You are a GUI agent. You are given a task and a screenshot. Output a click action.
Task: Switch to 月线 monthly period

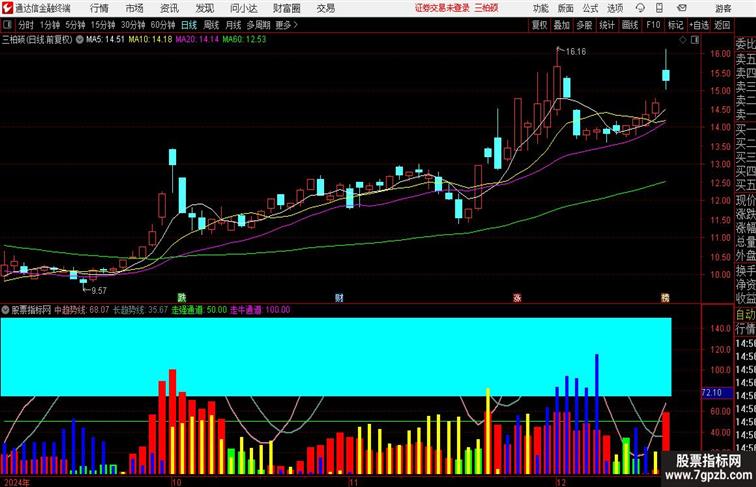point(233,25)
